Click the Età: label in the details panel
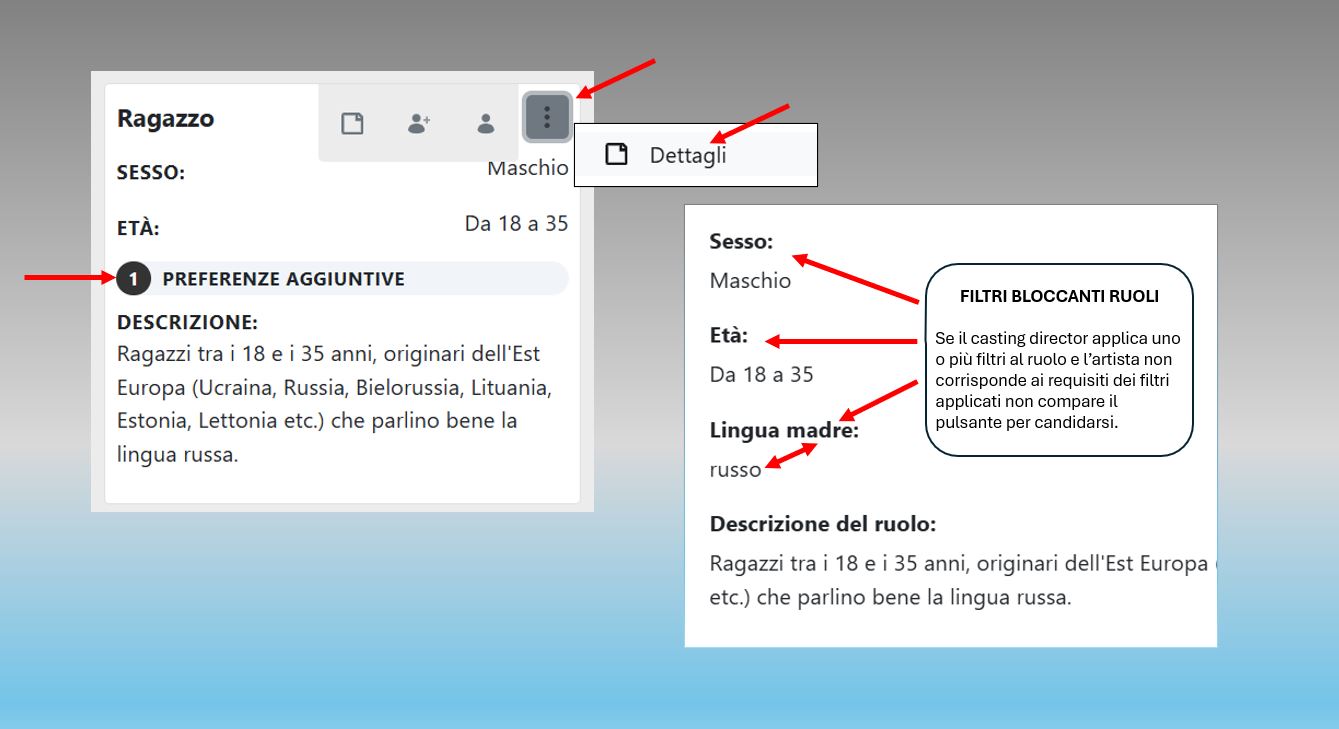The height and width of the screenshot is (729, 1339). (728, 336)
